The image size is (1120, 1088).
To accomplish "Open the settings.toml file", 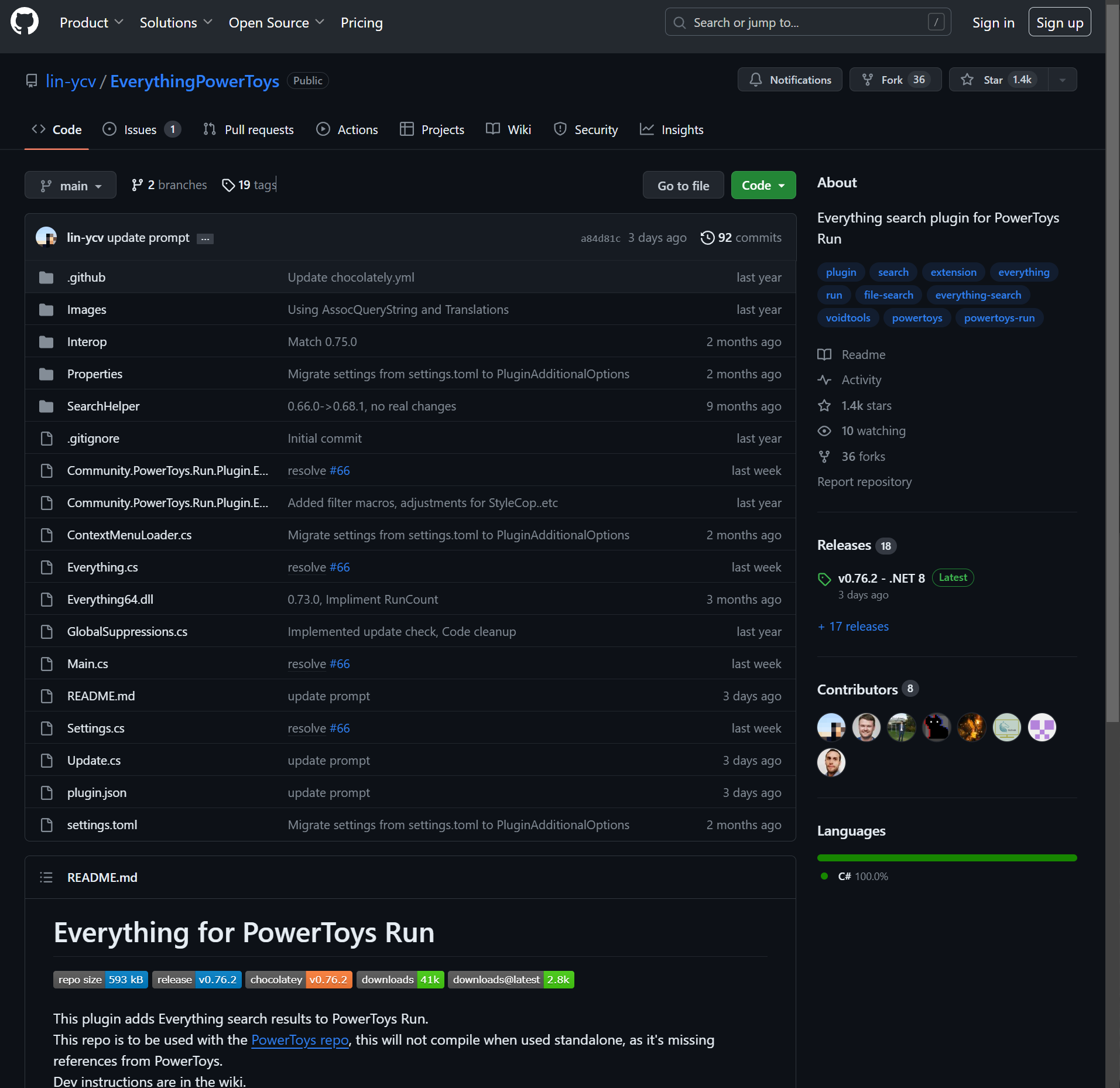I will pos(102,824).
